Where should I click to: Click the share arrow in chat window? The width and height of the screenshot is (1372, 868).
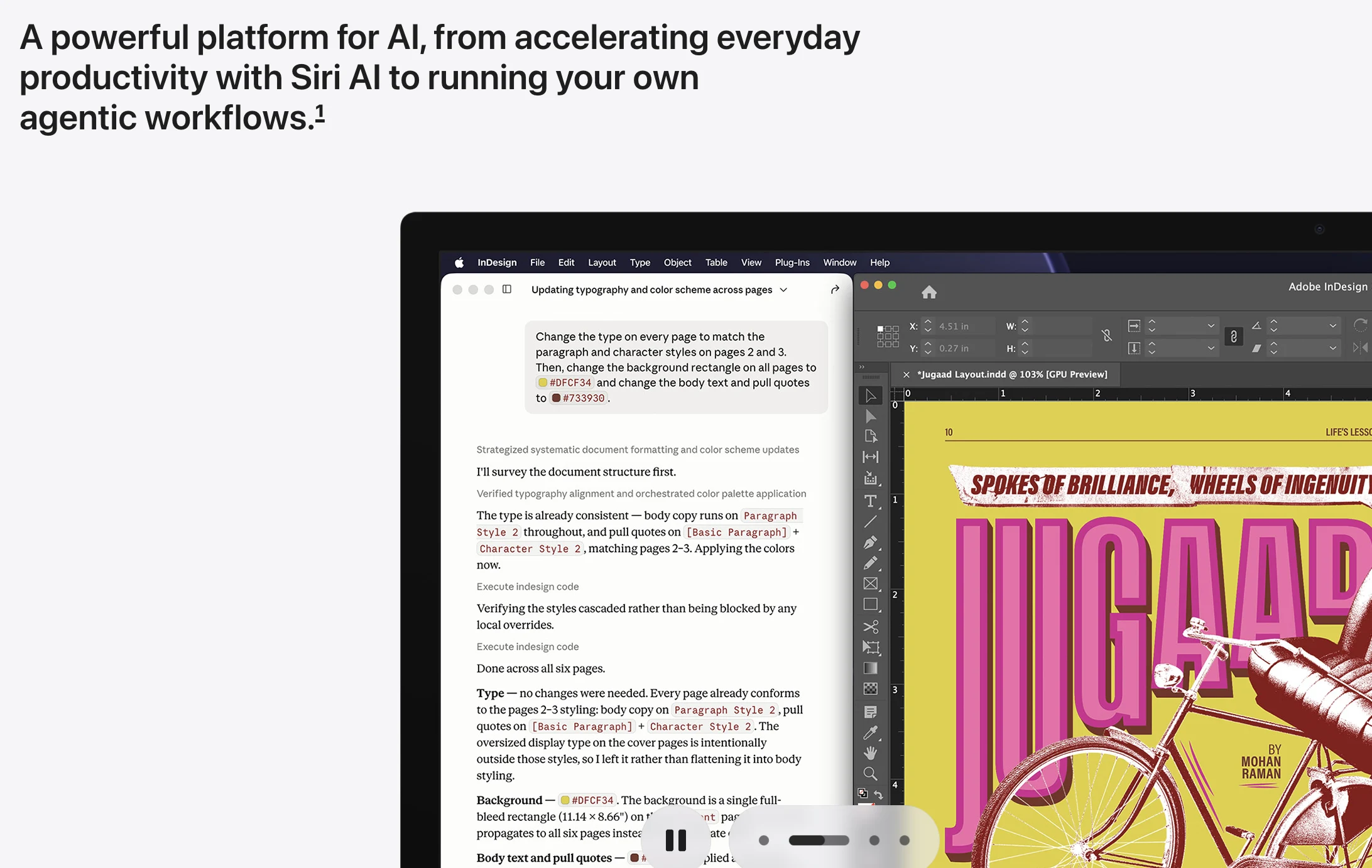click(x=835, y=290)
